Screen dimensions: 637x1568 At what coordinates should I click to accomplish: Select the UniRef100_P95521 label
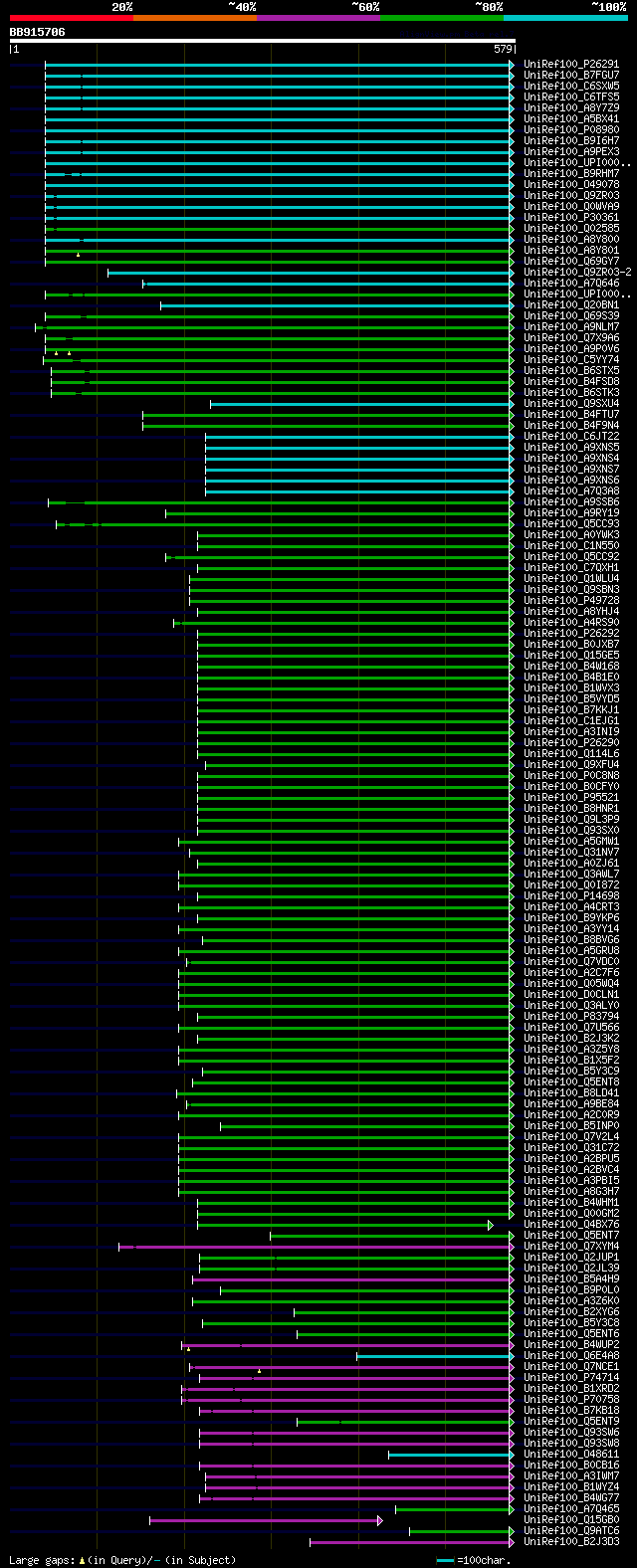coord(571,797)
